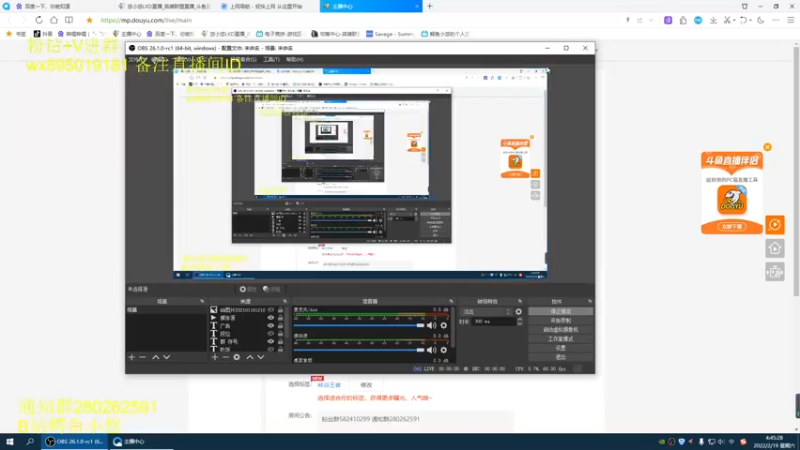The height and width of the screenshot is (450, 800).
Task: Click the home icon in right sidebar
Action: click(x=774, y=248)
